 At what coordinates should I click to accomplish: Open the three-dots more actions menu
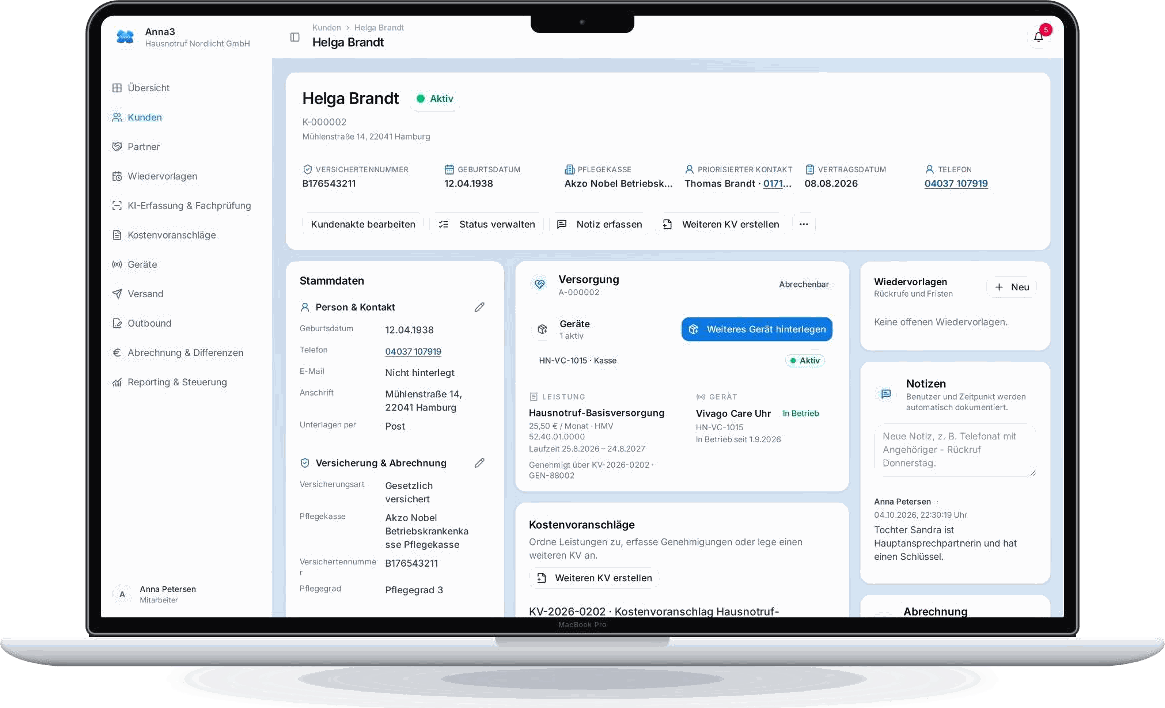804,224
